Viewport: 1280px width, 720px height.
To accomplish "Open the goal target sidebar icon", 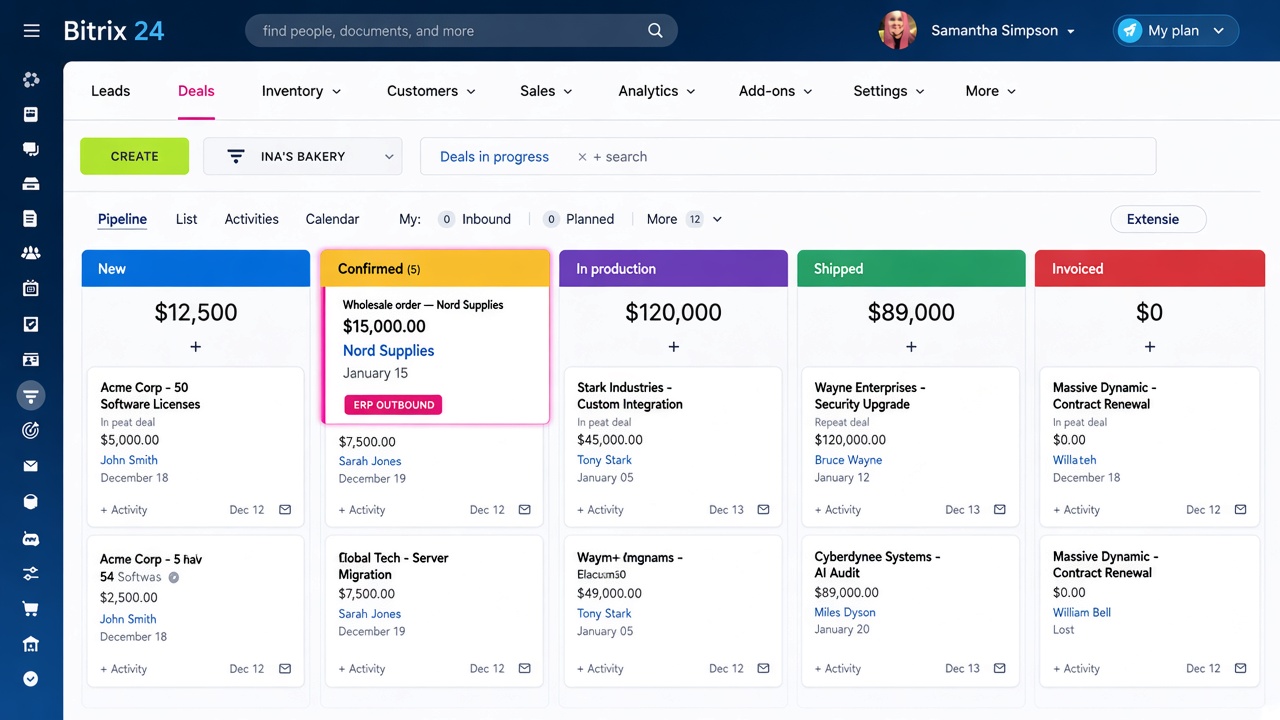I will point(31,430).
